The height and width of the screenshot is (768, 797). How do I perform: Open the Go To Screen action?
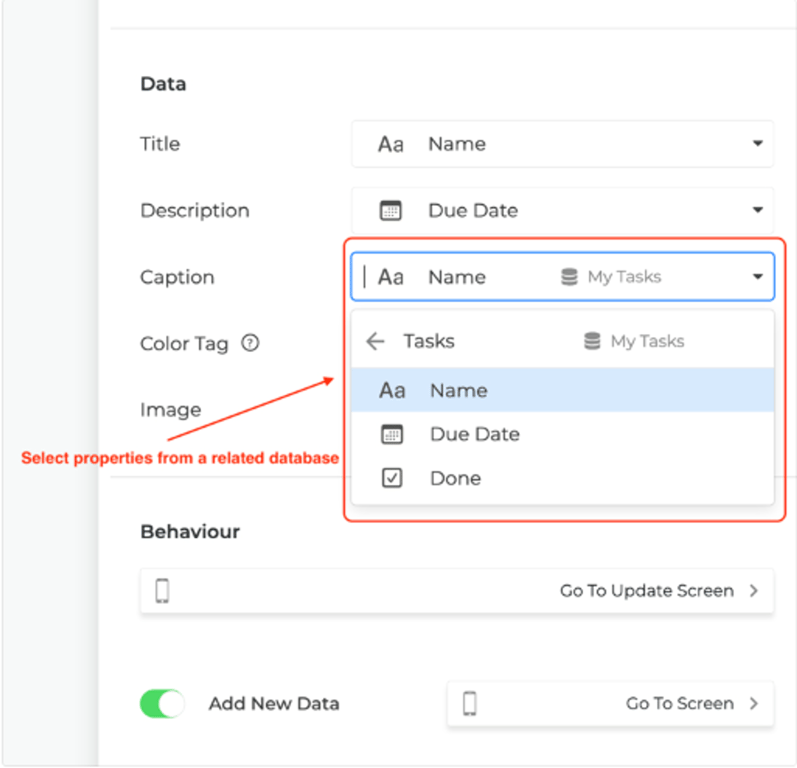(x=610, y=703)
